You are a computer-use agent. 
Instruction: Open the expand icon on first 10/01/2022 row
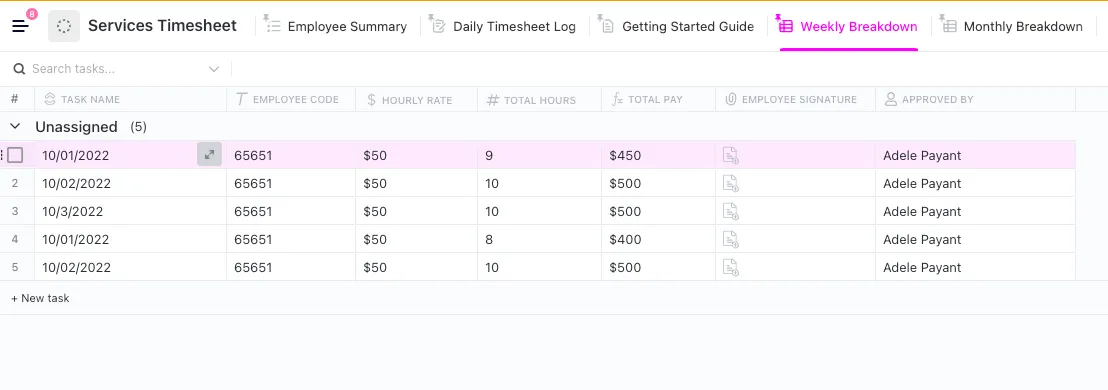click(209, 154)
